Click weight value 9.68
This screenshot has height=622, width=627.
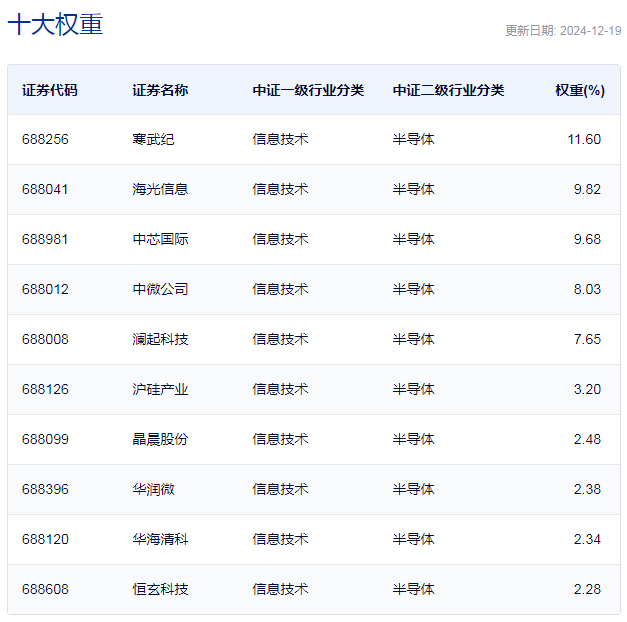coord(587,239)
